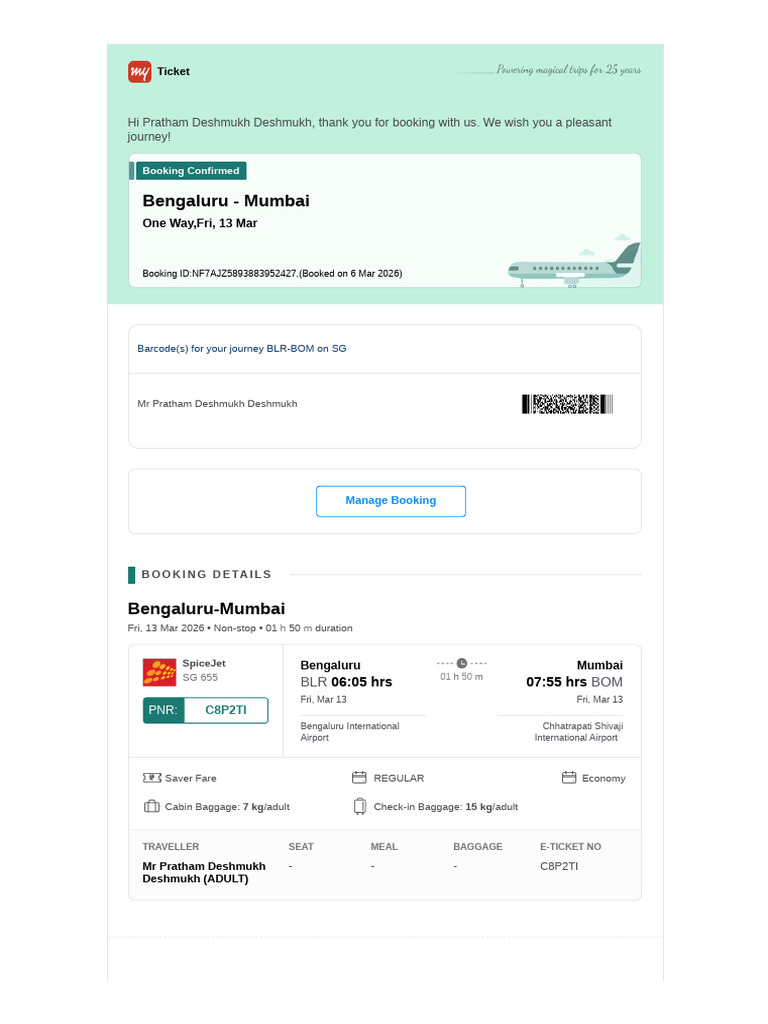The height and width of the screenshot is (1024, 768).
Task: Click the airplane illustration in booking card
Action: coord(574,264)
